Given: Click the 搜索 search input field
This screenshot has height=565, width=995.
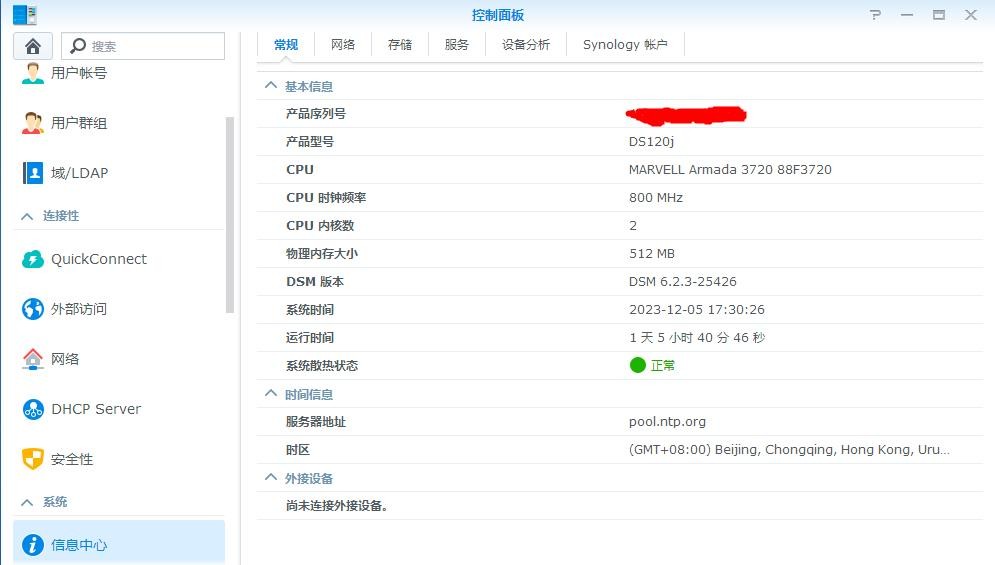Looking at the screenshot, I should pyautogui.click(x=143, y=46).
